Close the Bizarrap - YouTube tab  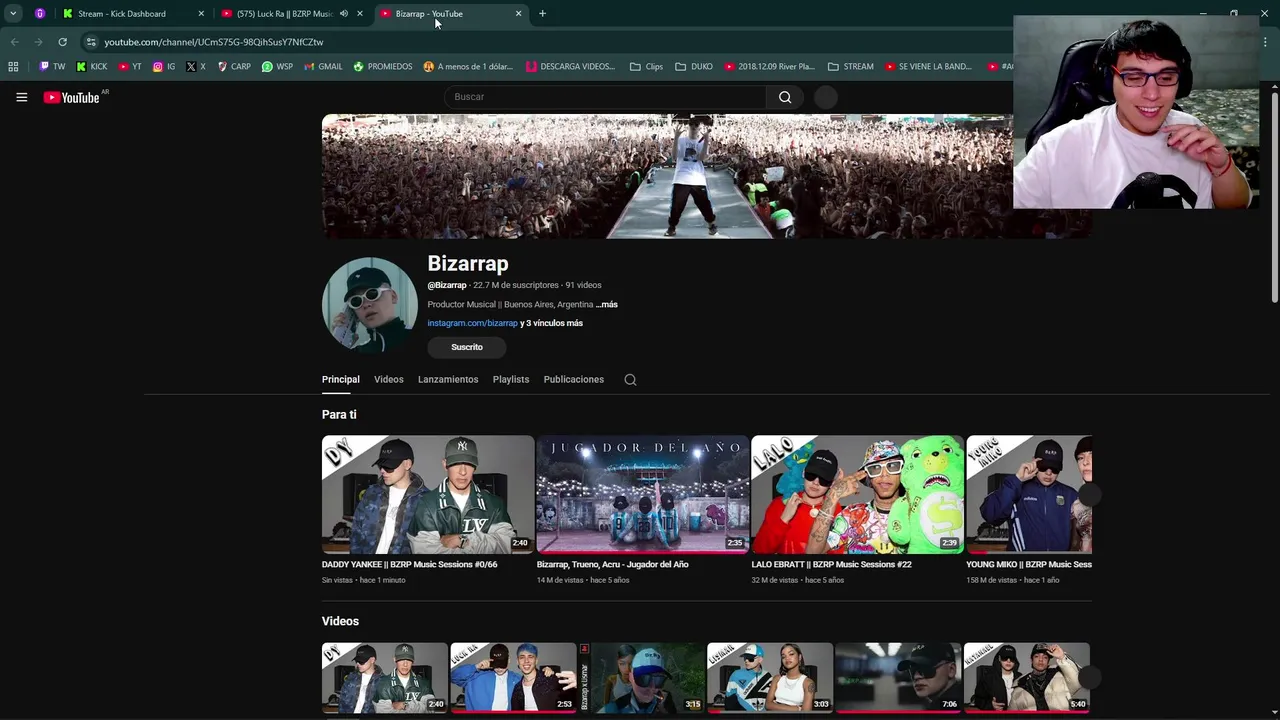pos(518,14)
